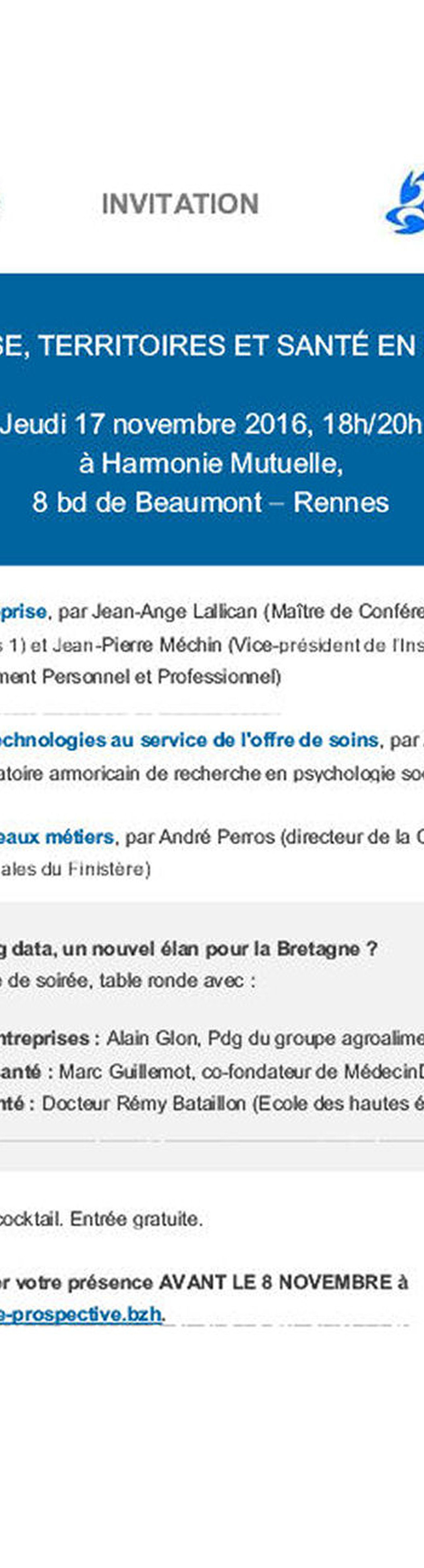Click the Marc Guillemot speaker line
This screenshot has height=1568, width=424.
click(212, 1071)
